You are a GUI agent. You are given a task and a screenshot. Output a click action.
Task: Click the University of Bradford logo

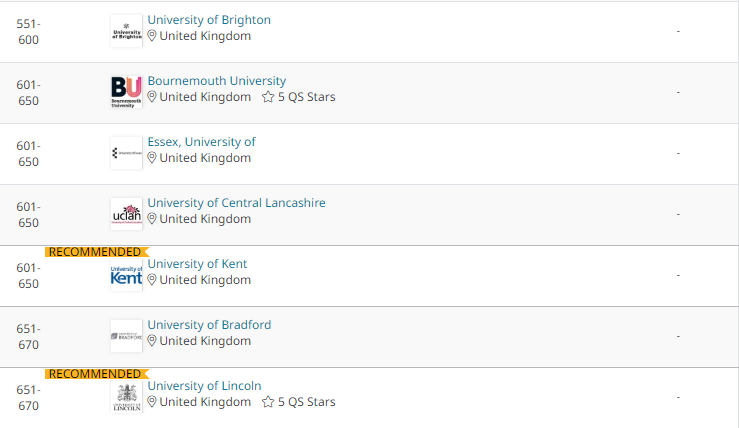coord(126,336)
